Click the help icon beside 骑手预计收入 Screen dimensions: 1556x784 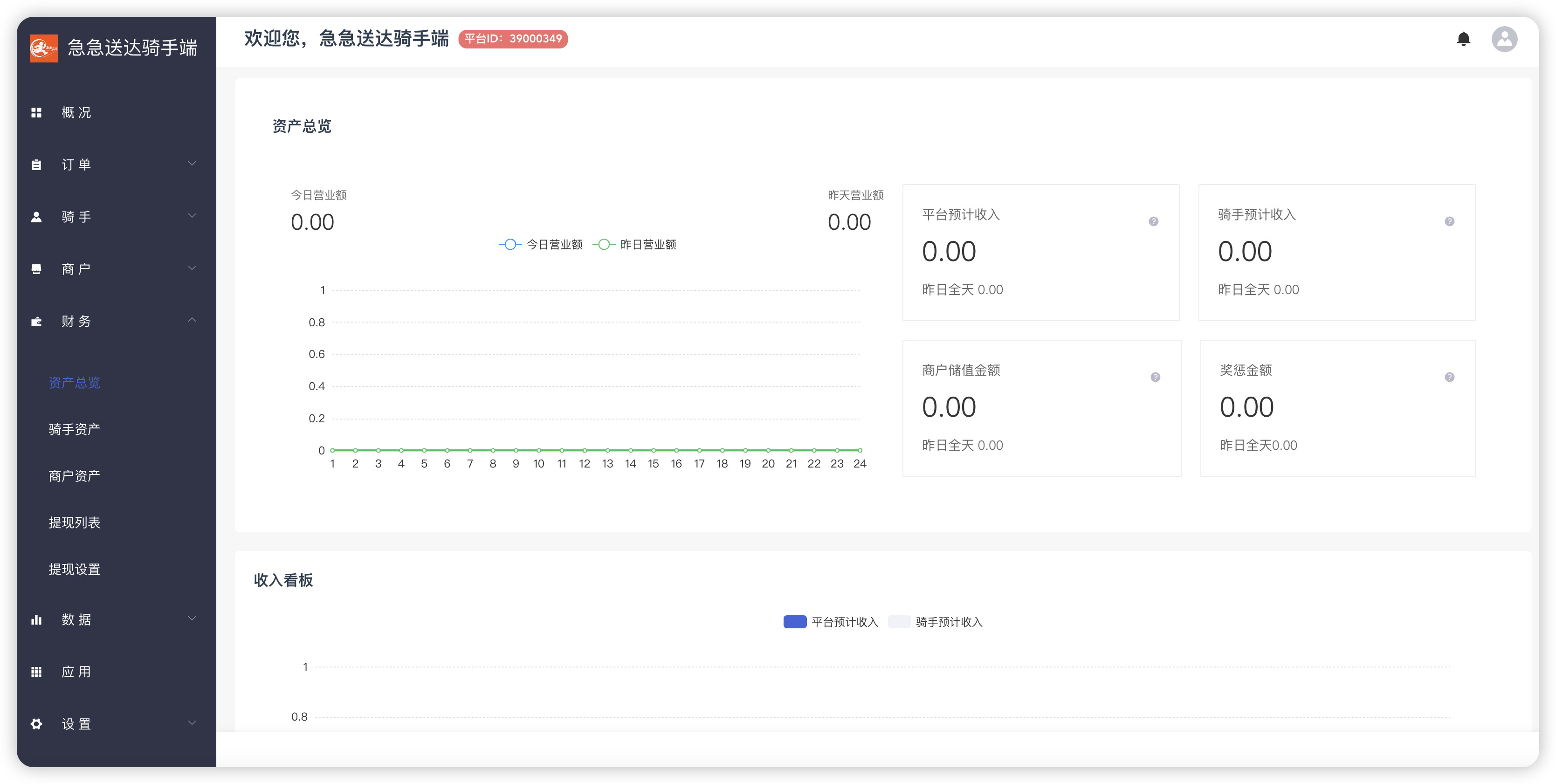(x=1449, y=222)
